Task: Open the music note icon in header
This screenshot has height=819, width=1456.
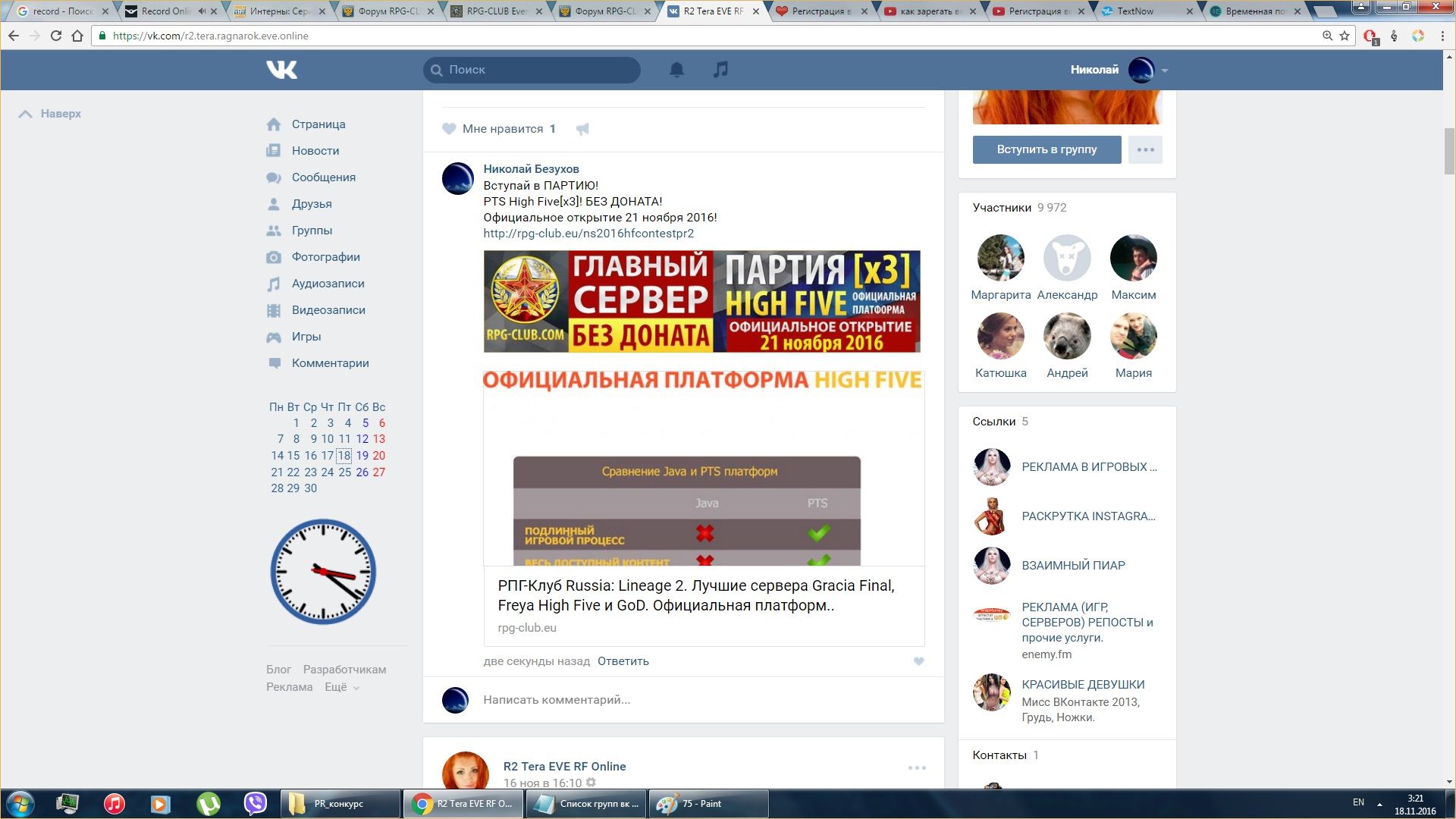Action: (x=720, y=70)
